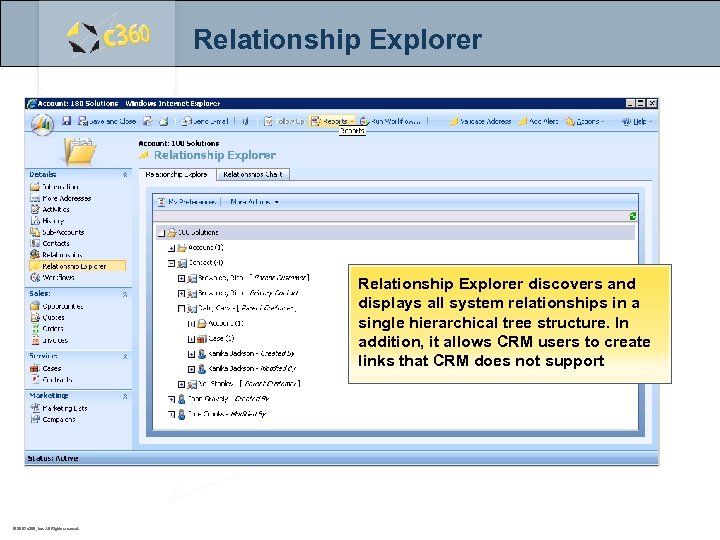Open Information in the Details section
The height and width of the screenshot is (540, 720).
[55, 186]
